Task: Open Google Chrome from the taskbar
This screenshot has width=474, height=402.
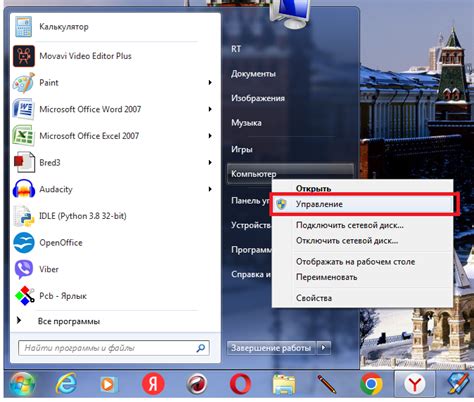Action: [x=371, y=384]
